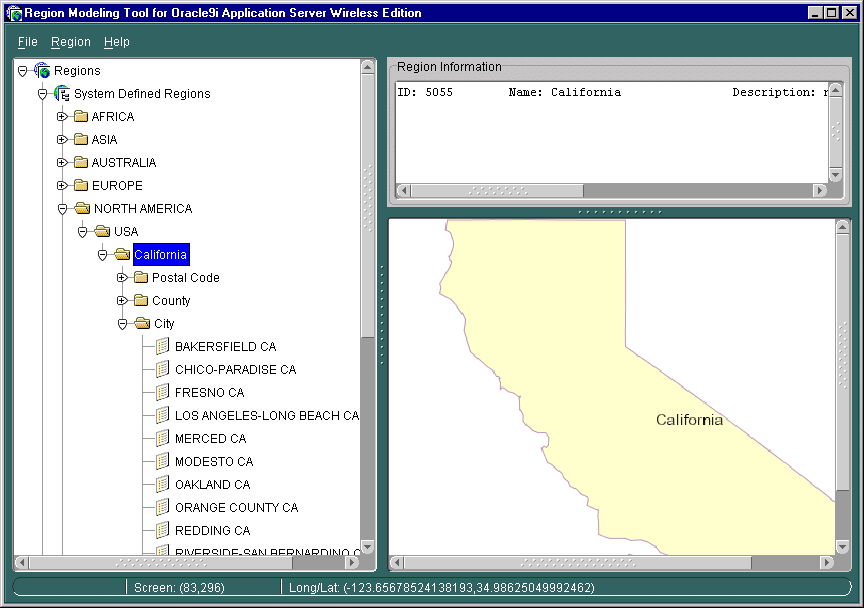The width and height of the screenshot is (864, 608).
Task: Collapse the City node
Action: pos(122,324)
